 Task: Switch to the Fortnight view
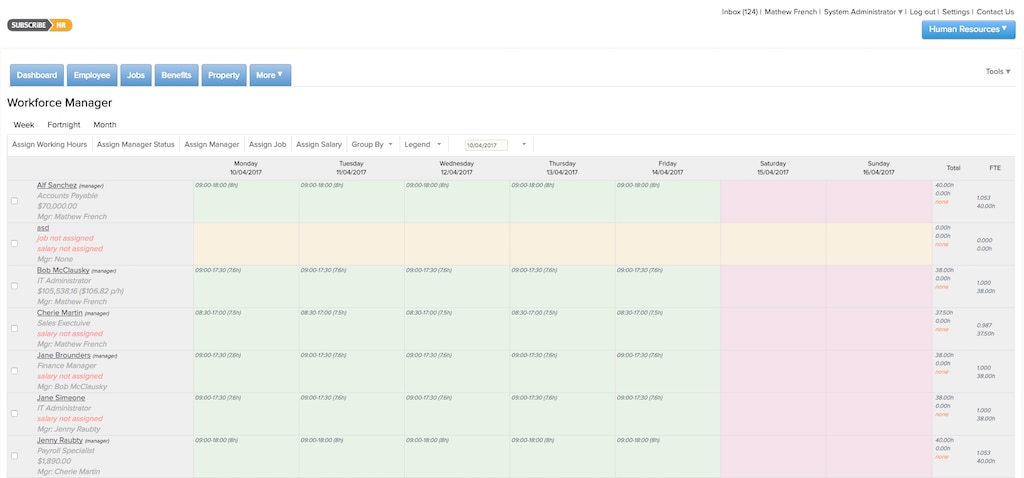point(64,125)
